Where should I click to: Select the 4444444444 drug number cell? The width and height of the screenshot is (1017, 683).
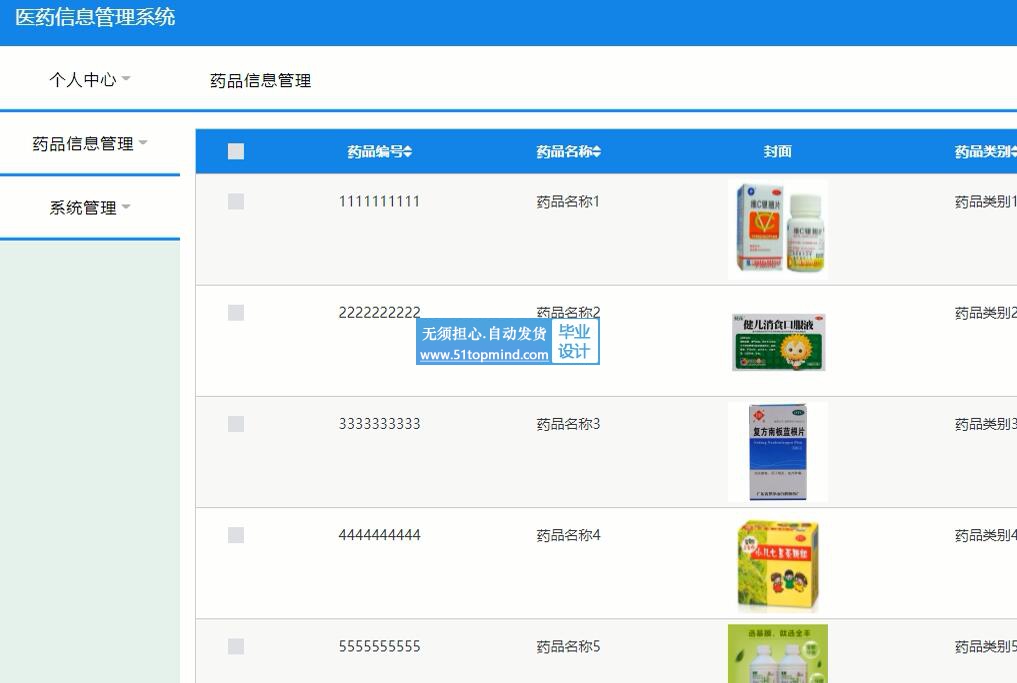pos(379,536)
